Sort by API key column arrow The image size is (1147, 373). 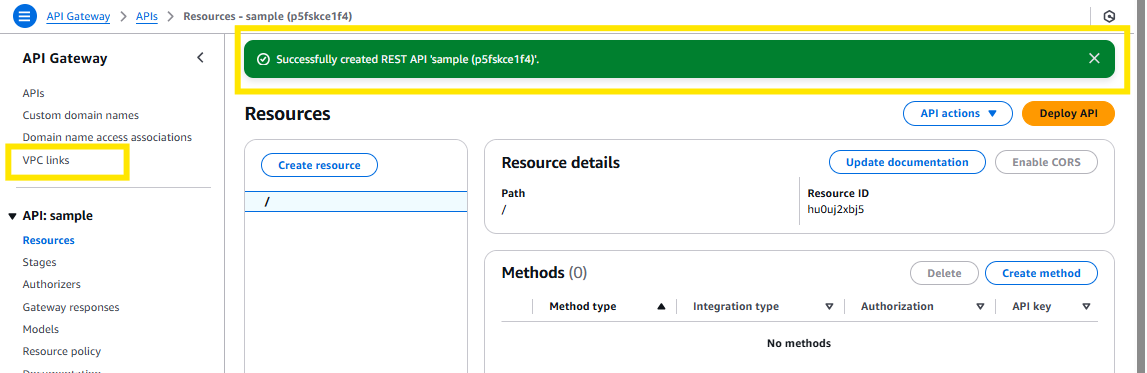[x=1086, y=306]
